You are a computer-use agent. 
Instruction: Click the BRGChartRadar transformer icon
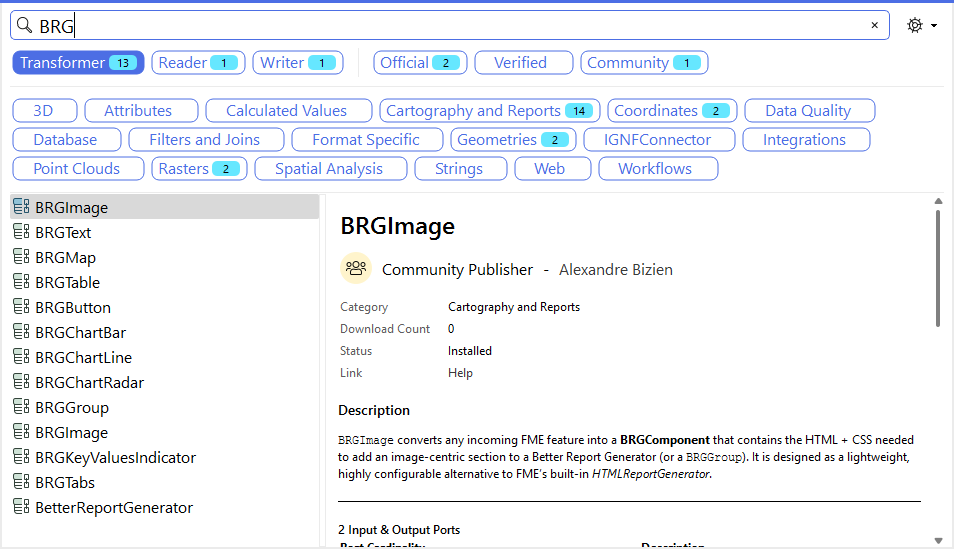[21, 381]
